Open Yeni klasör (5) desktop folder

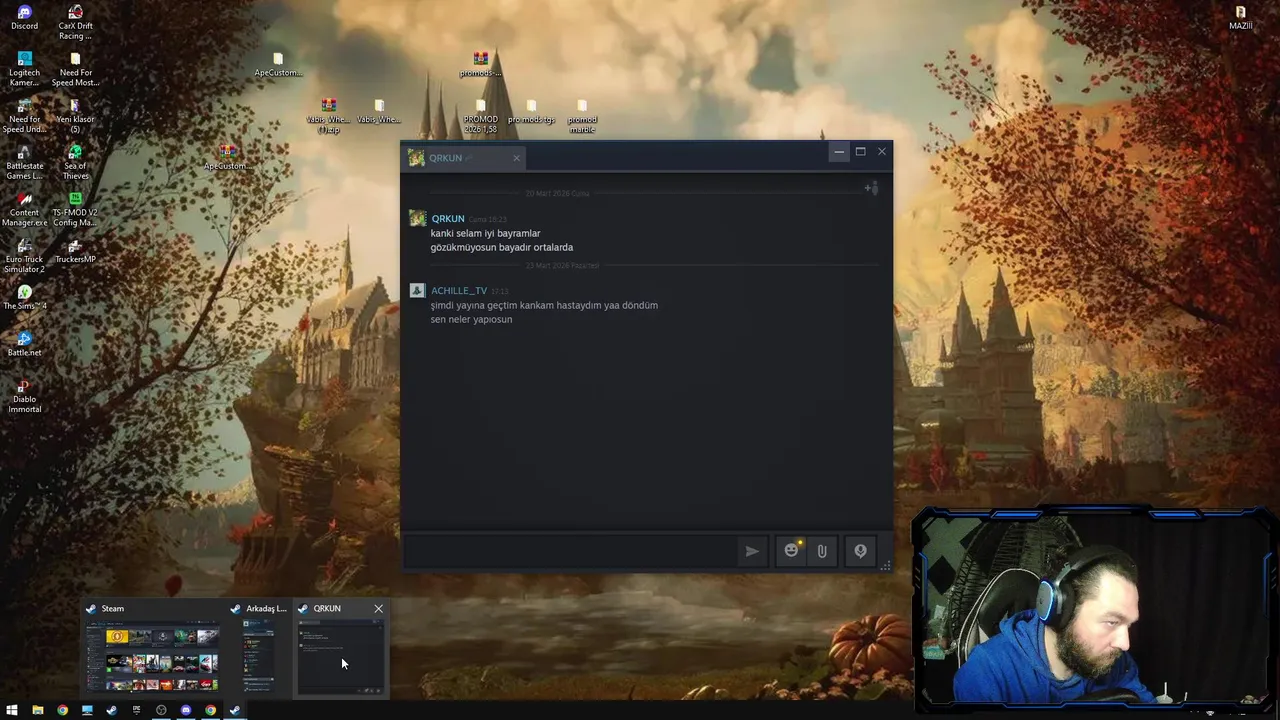[x=75, y=115]
